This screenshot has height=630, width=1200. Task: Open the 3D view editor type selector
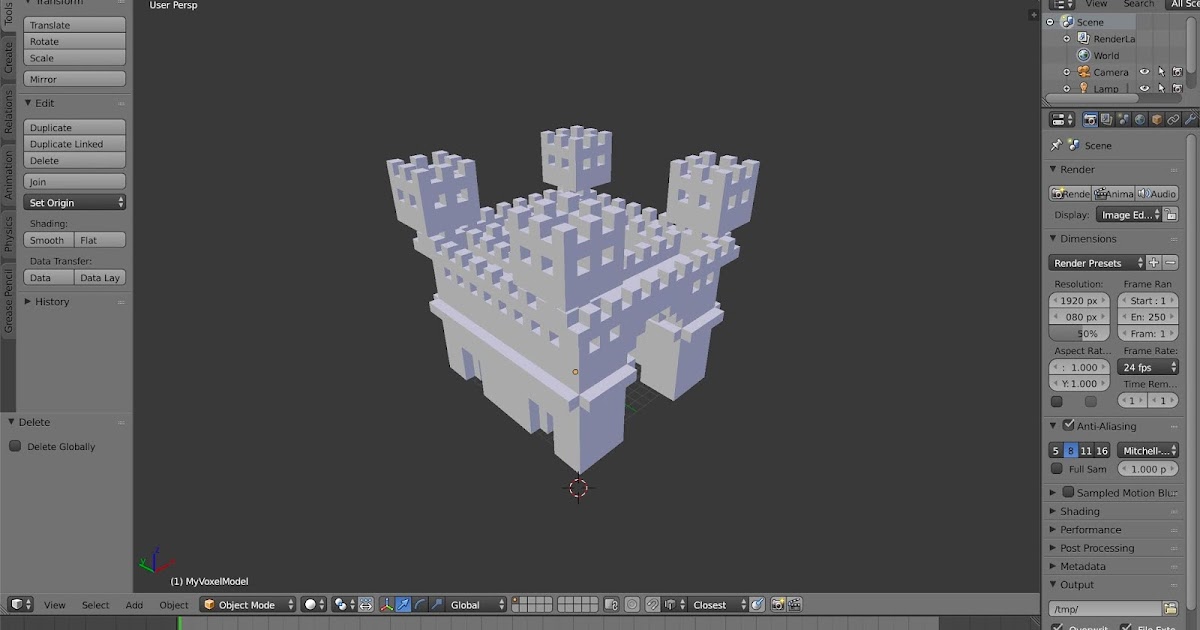[20, 605]
